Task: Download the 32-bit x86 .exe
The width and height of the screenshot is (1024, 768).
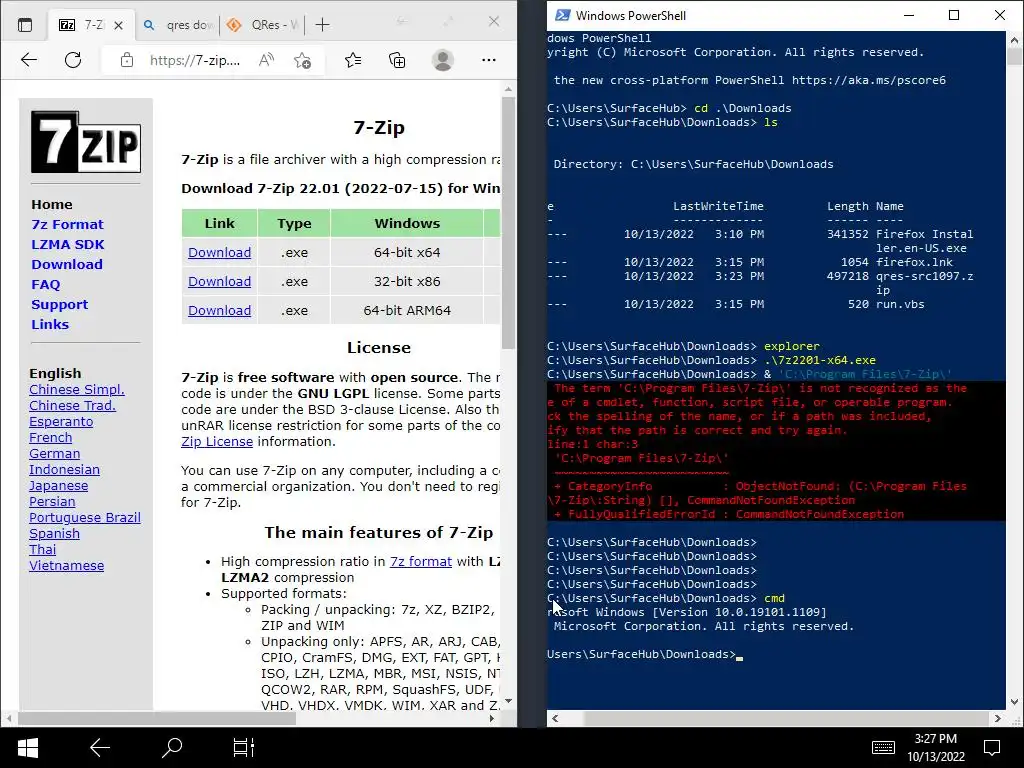Action: 219,281
